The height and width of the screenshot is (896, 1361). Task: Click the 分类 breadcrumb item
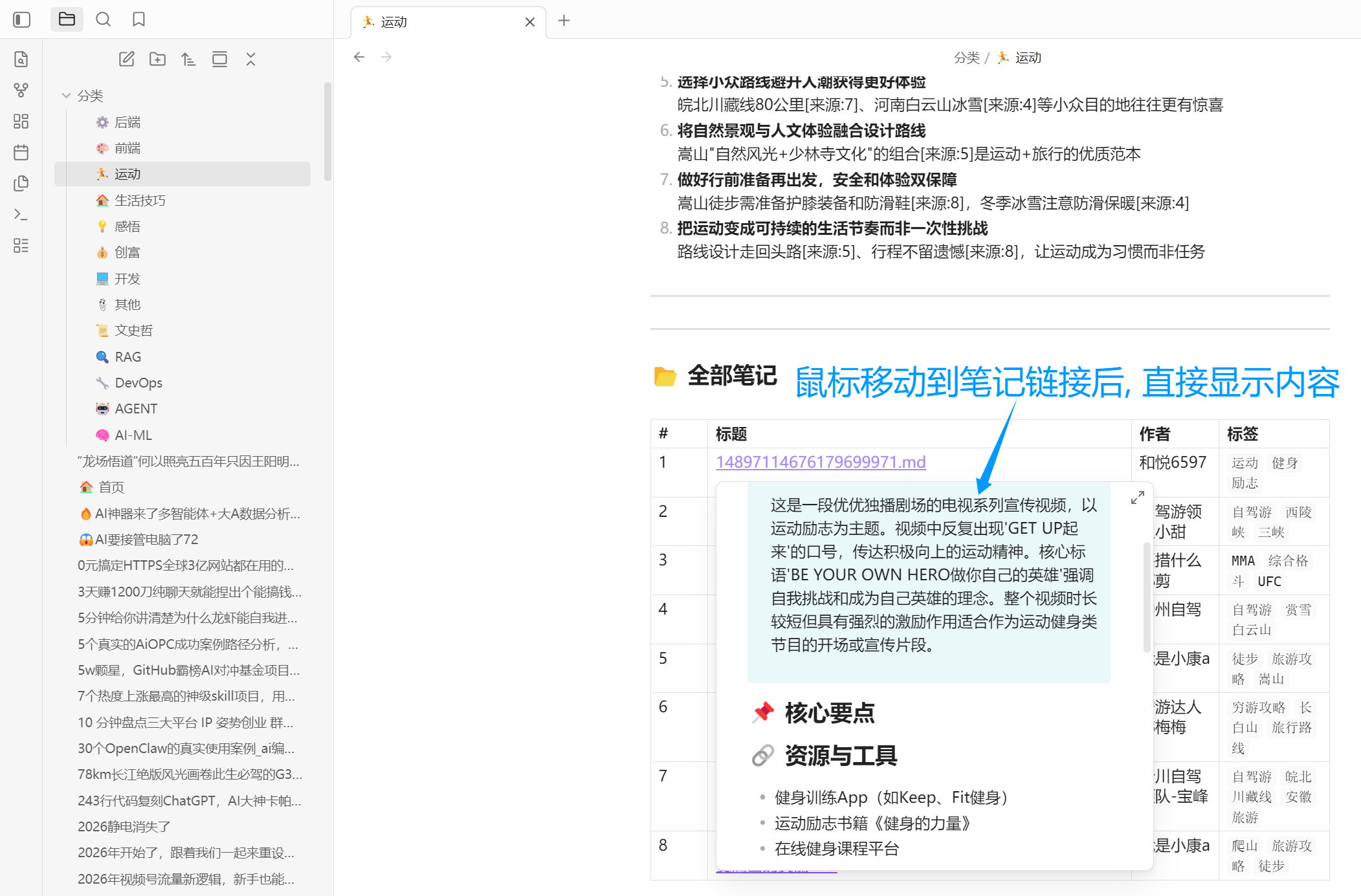point(967,57)
